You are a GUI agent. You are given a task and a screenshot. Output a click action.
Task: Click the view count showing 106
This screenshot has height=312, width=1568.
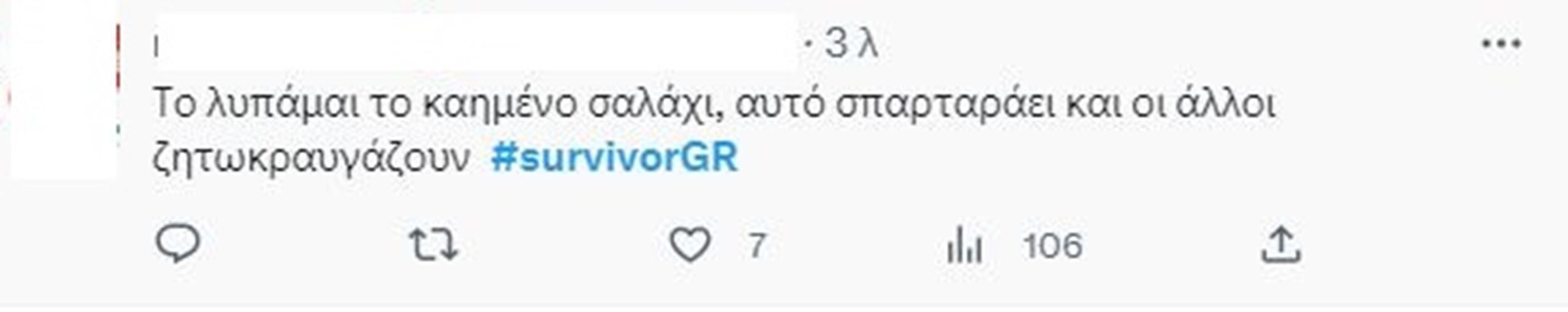(1052, 245)
